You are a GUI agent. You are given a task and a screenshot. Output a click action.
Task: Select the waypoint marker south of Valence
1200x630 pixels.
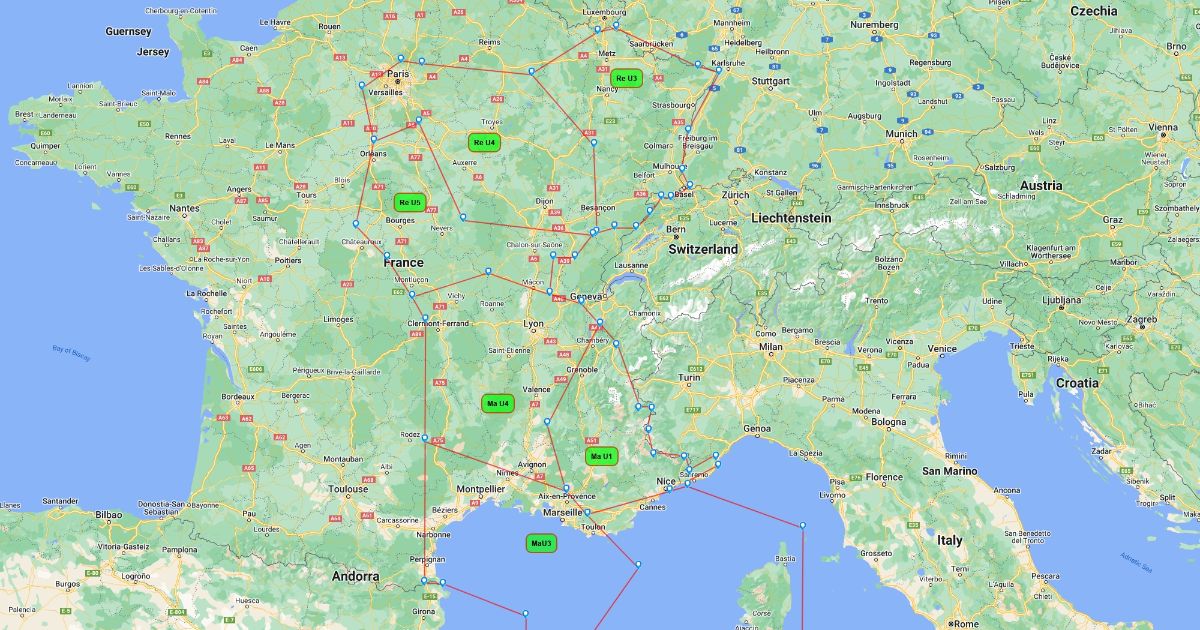point(547,422)
